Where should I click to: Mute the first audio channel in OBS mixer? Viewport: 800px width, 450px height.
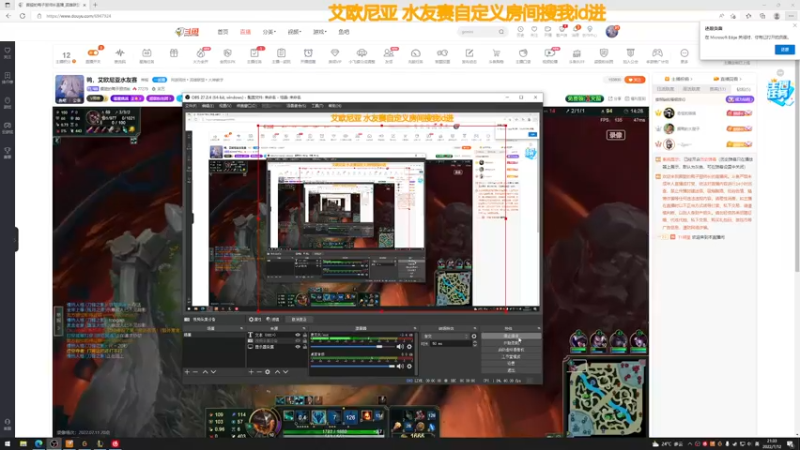coord(400,347)
